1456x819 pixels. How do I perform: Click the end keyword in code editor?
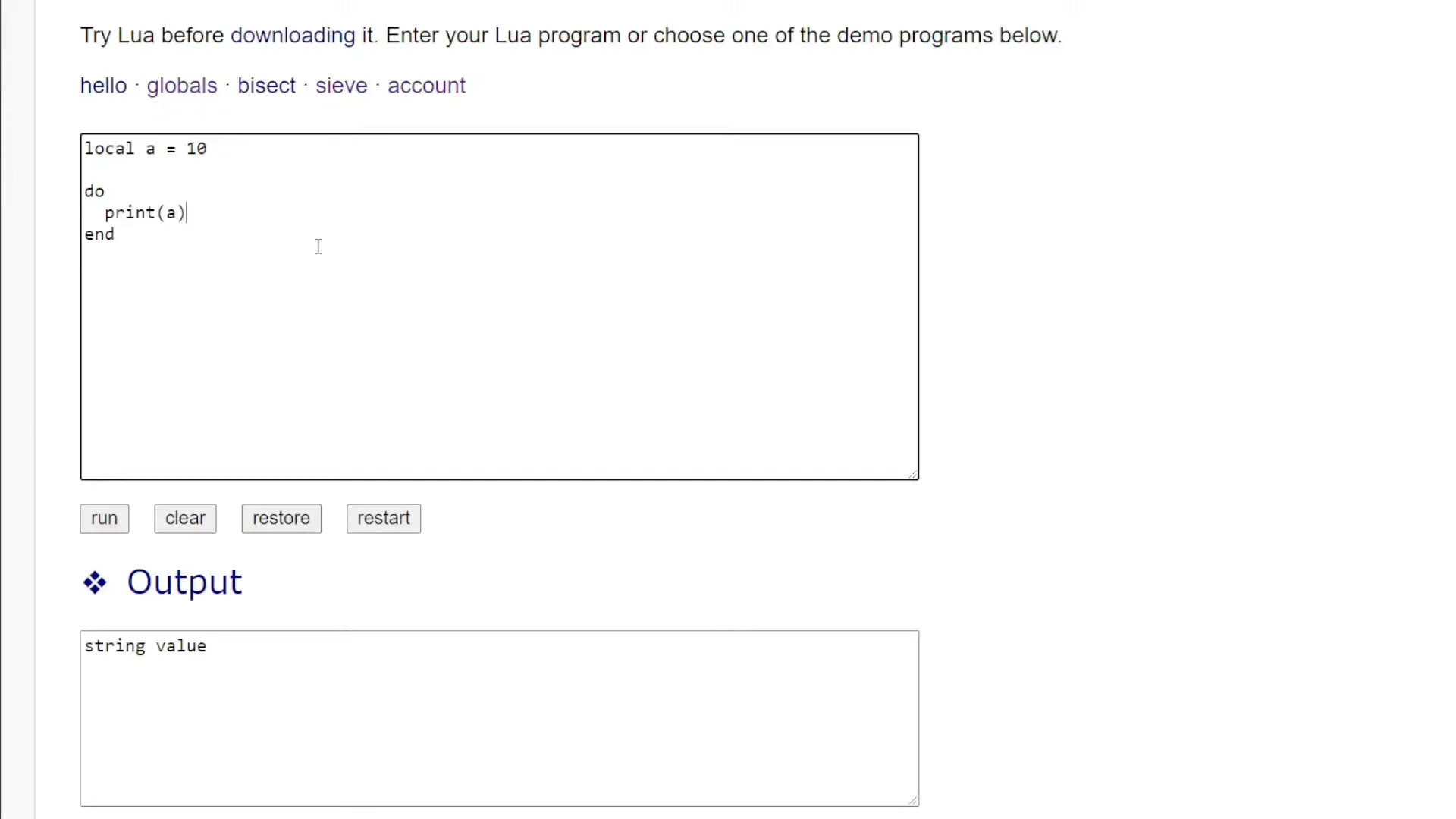(99, 234)
